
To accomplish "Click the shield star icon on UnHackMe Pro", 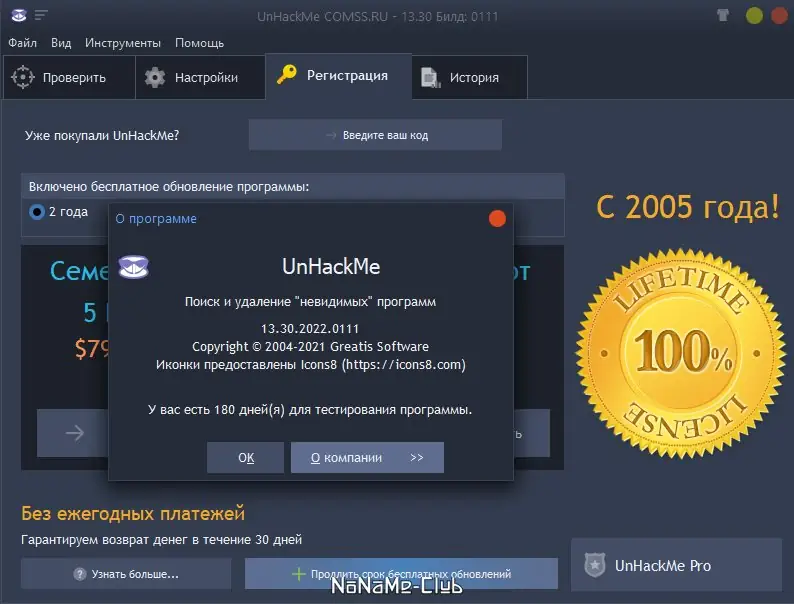I will [x=594, y=565].
